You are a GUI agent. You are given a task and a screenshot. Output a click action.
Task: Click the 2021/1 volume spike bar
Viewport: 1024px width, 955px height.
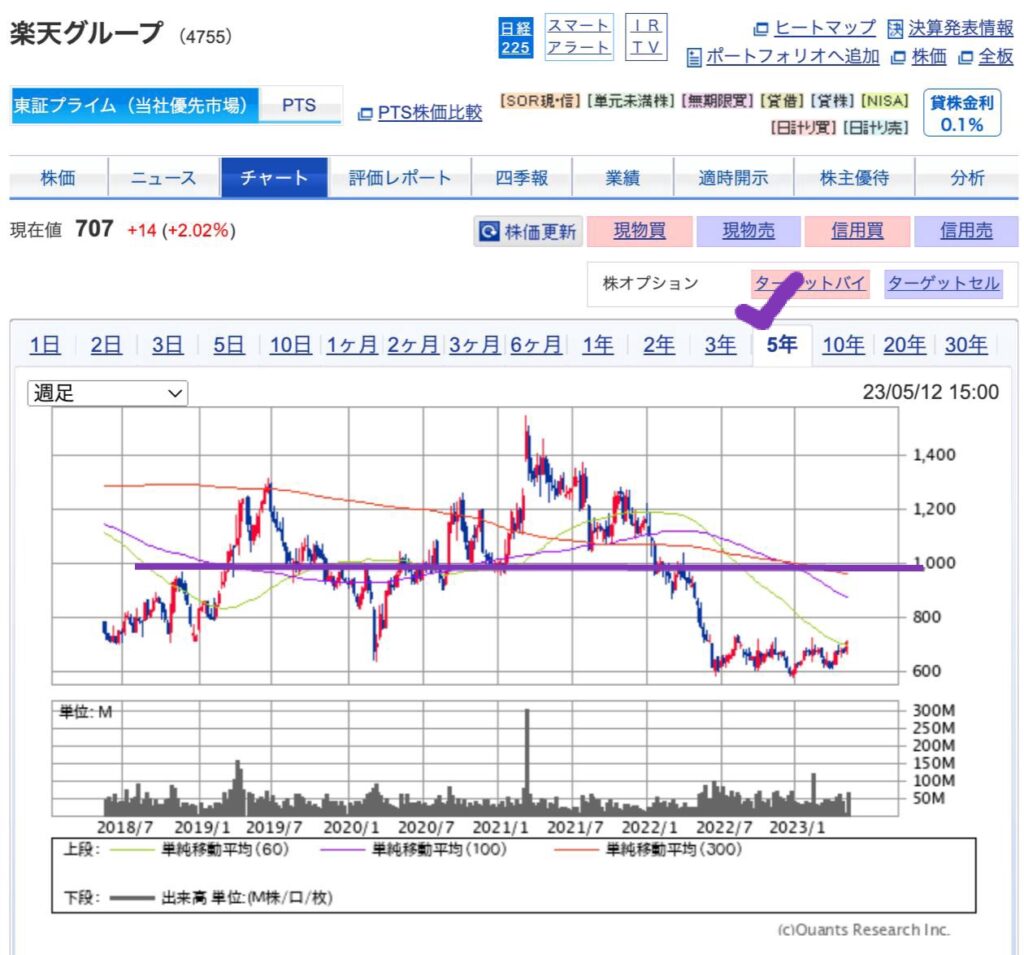[527, 761]
